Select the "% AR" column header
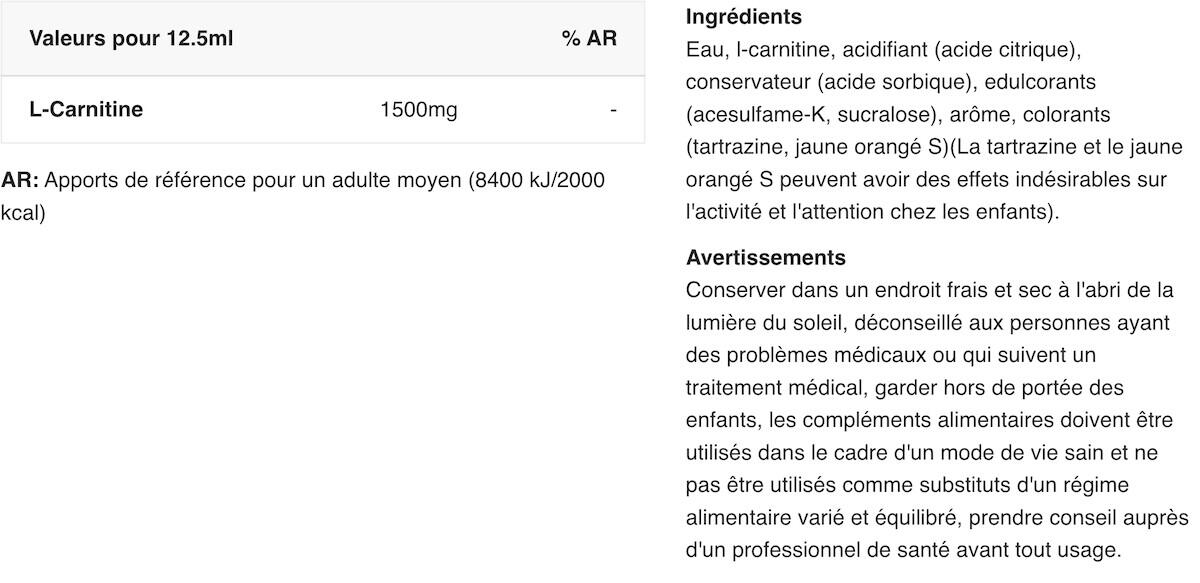The width and height of the screenshot is (1200, 583). (x=589, y=39)
